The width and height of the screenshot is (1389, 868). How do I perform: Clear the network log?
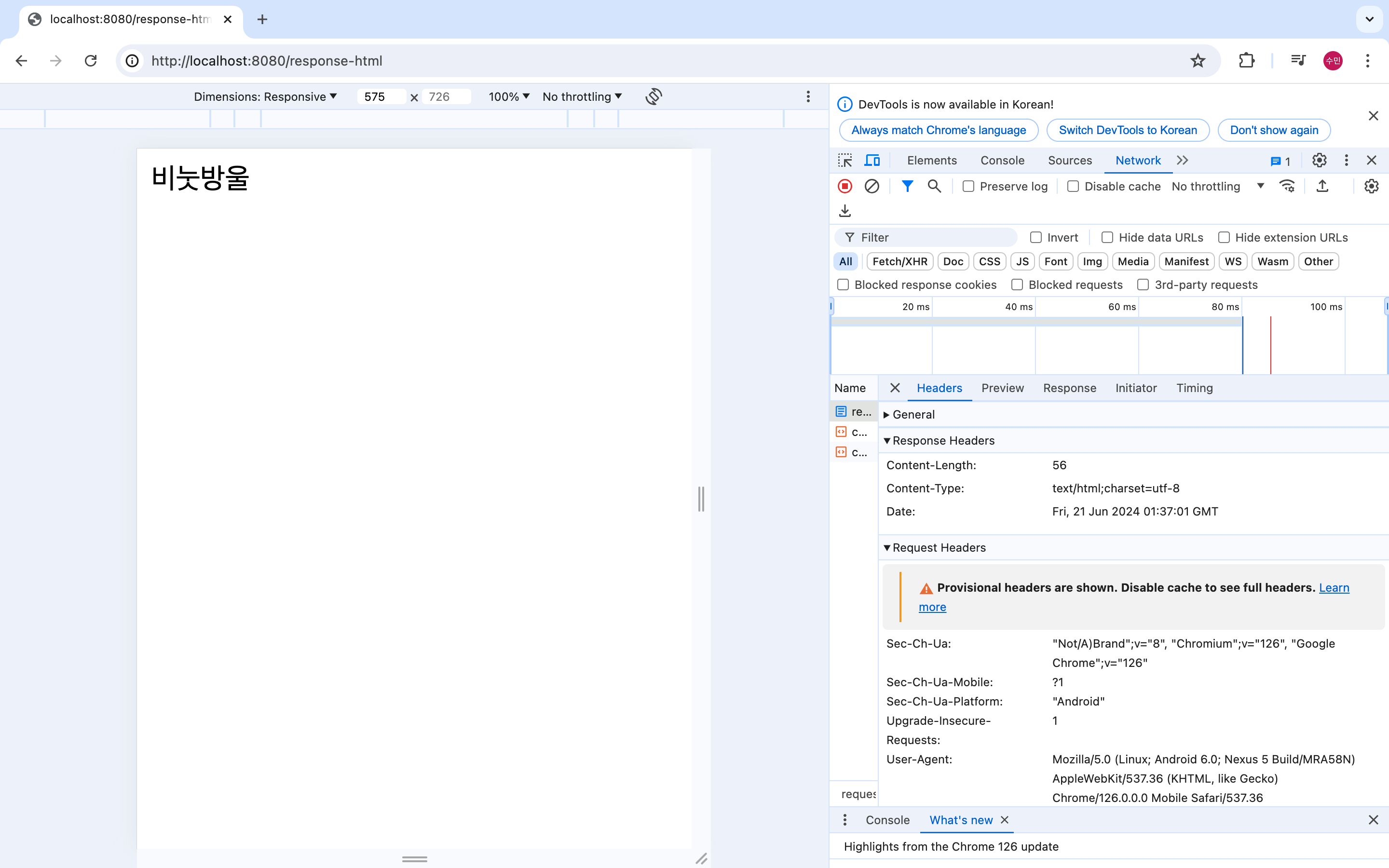pos(872,187)
